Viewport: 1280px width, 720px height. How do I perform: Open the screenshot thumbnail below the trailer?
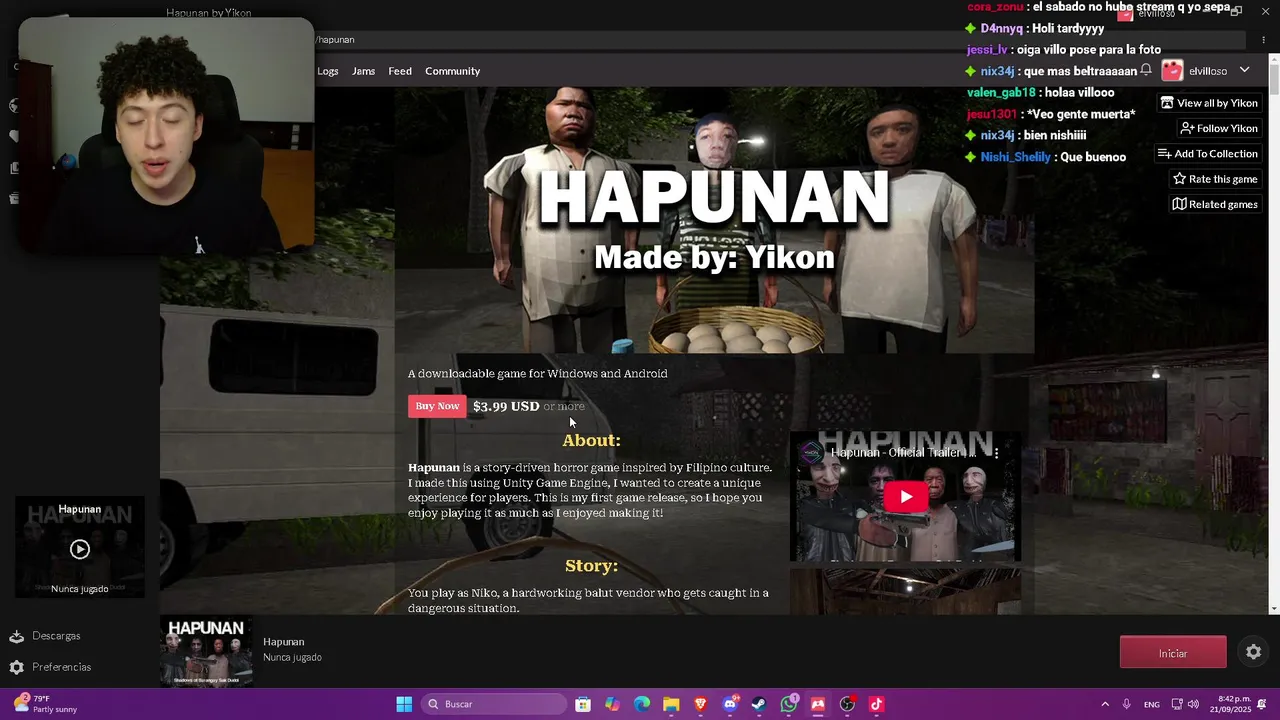pos(906,592)
